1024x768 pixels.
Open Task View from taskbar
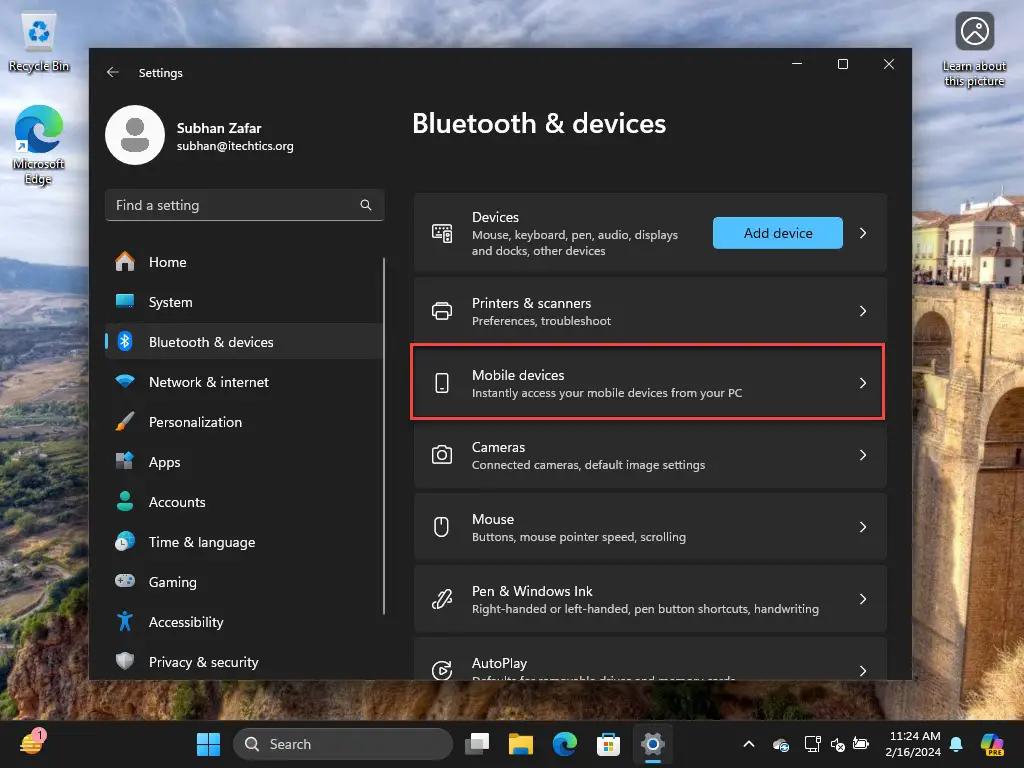click(477, 744)
